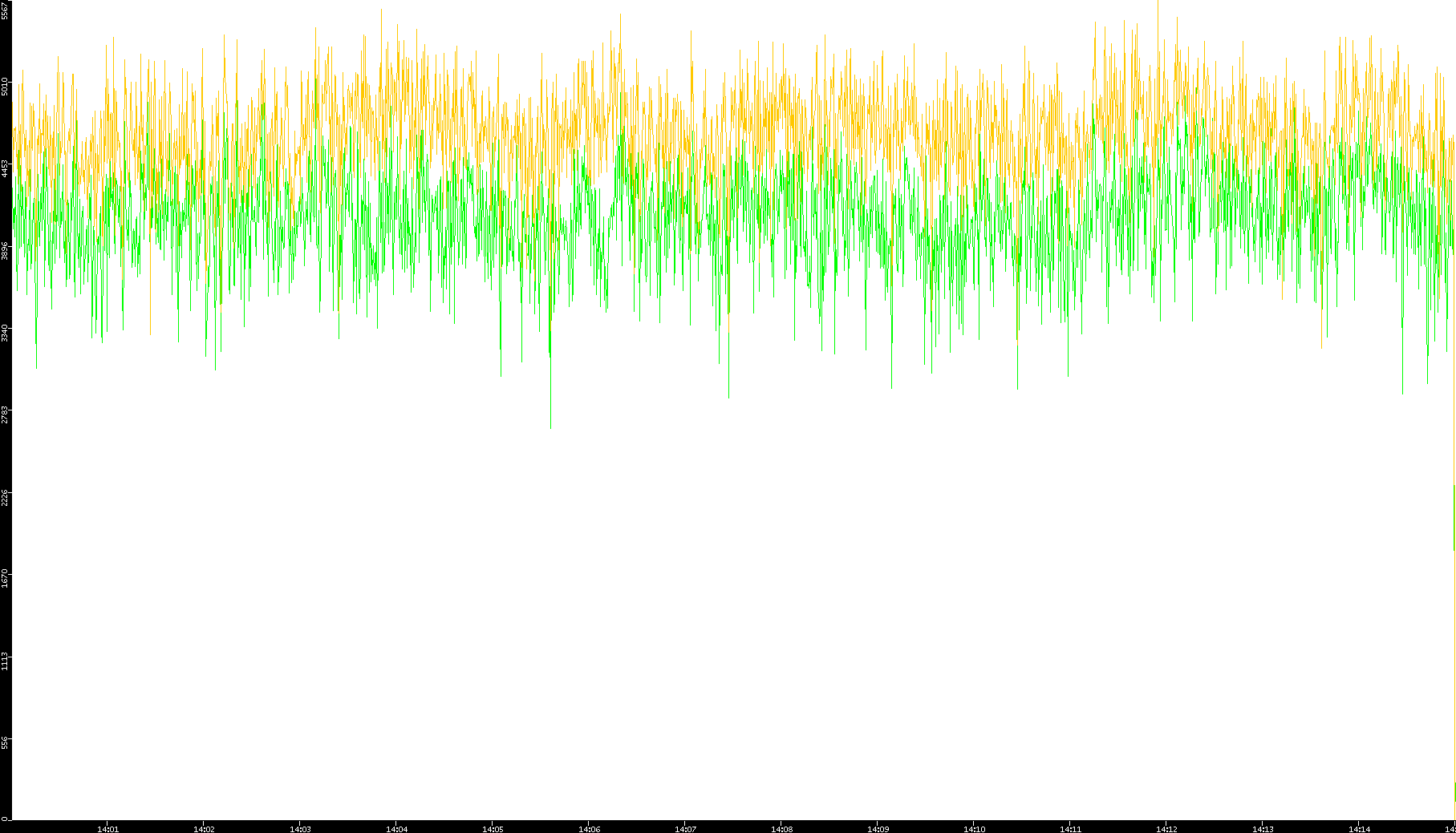
Task: Click the deepest green spike after 14:05
Action: point(550,423)
